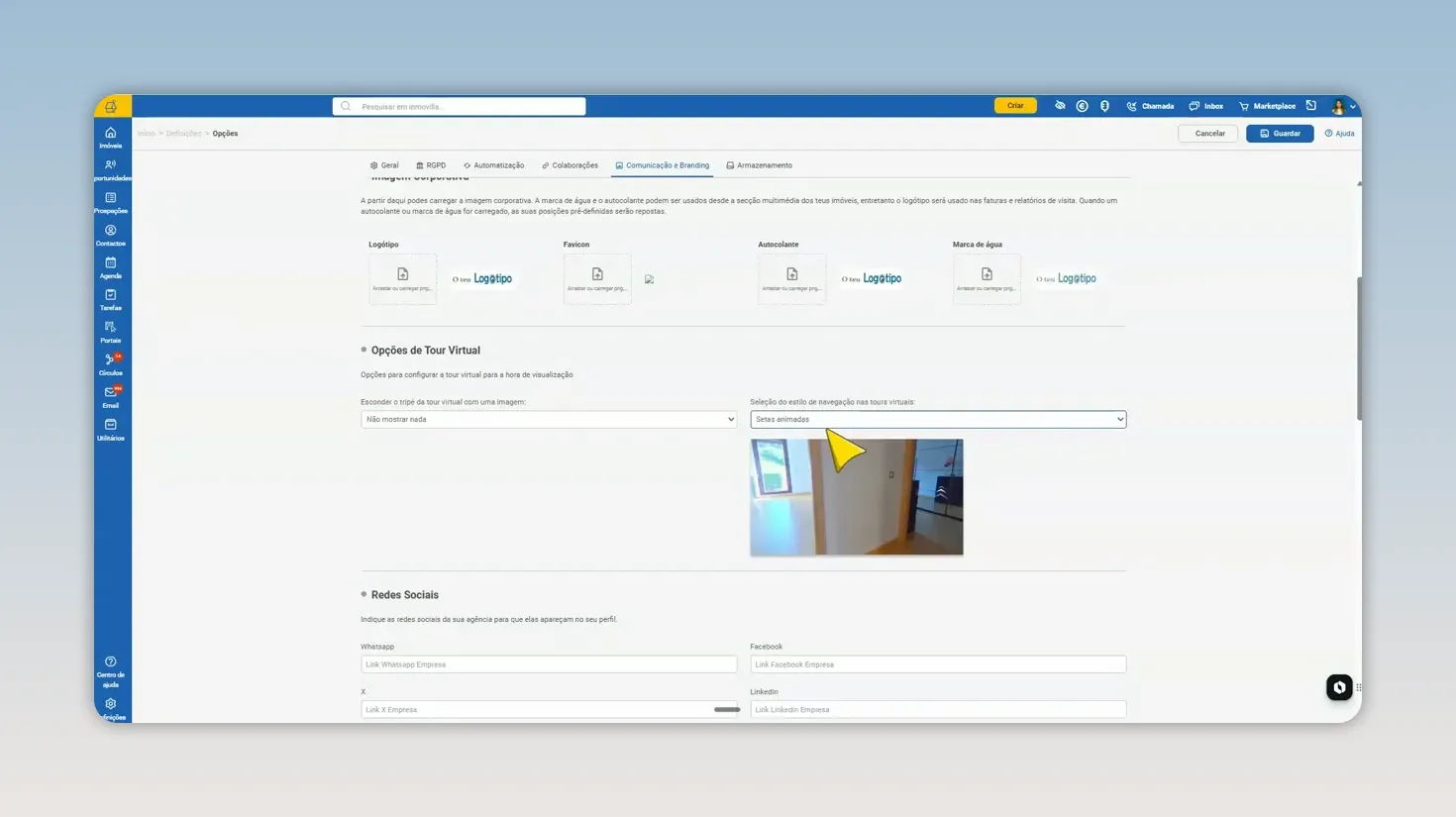Save changes with the Guardar button
The width and height of the screenshot is (1456, 817).
pyautogui.click(x=1280, y=134)
